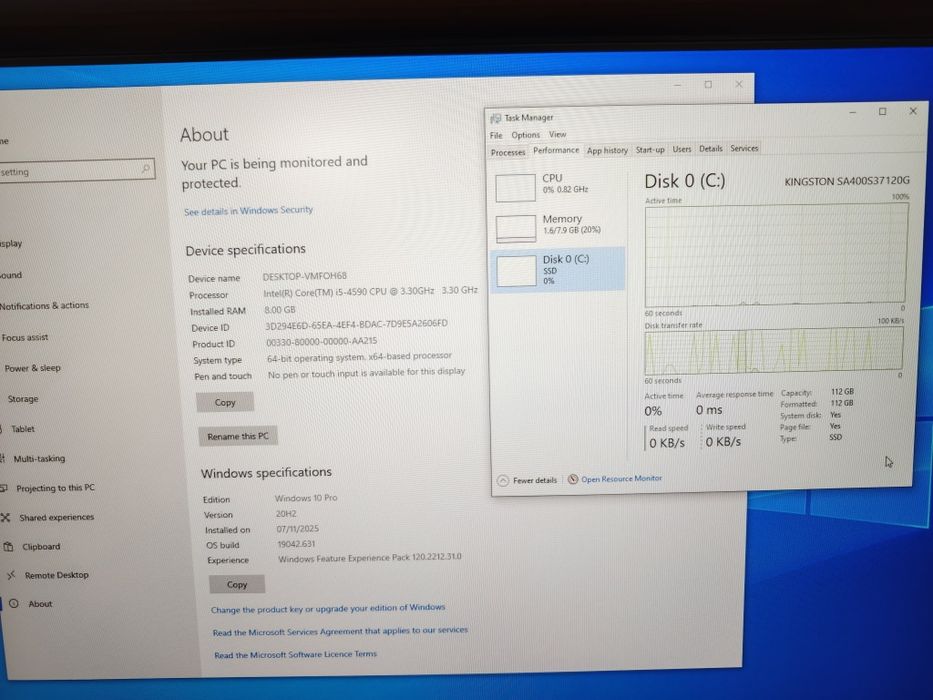This screenshot has width=933, height=700.
Task: Close the Task Manager window
Action: 913,111
